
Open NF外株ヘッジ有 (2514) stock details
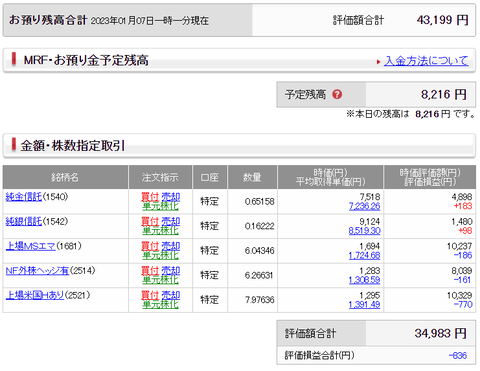37,270
